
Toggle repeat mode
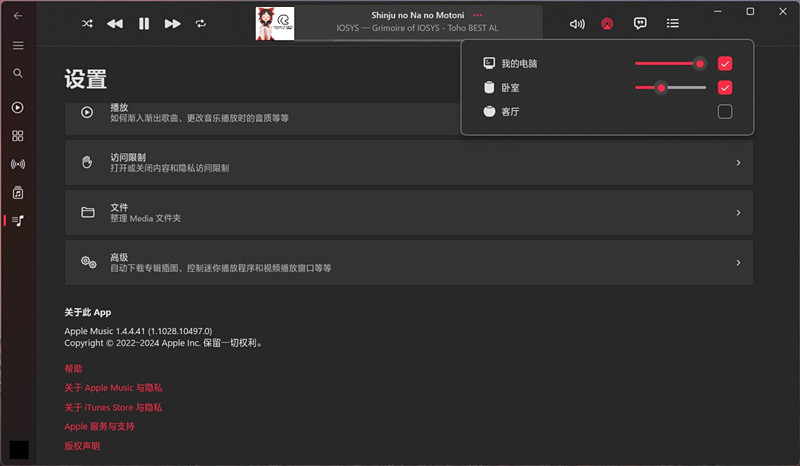pyautogui.click(x=201, y=23)
